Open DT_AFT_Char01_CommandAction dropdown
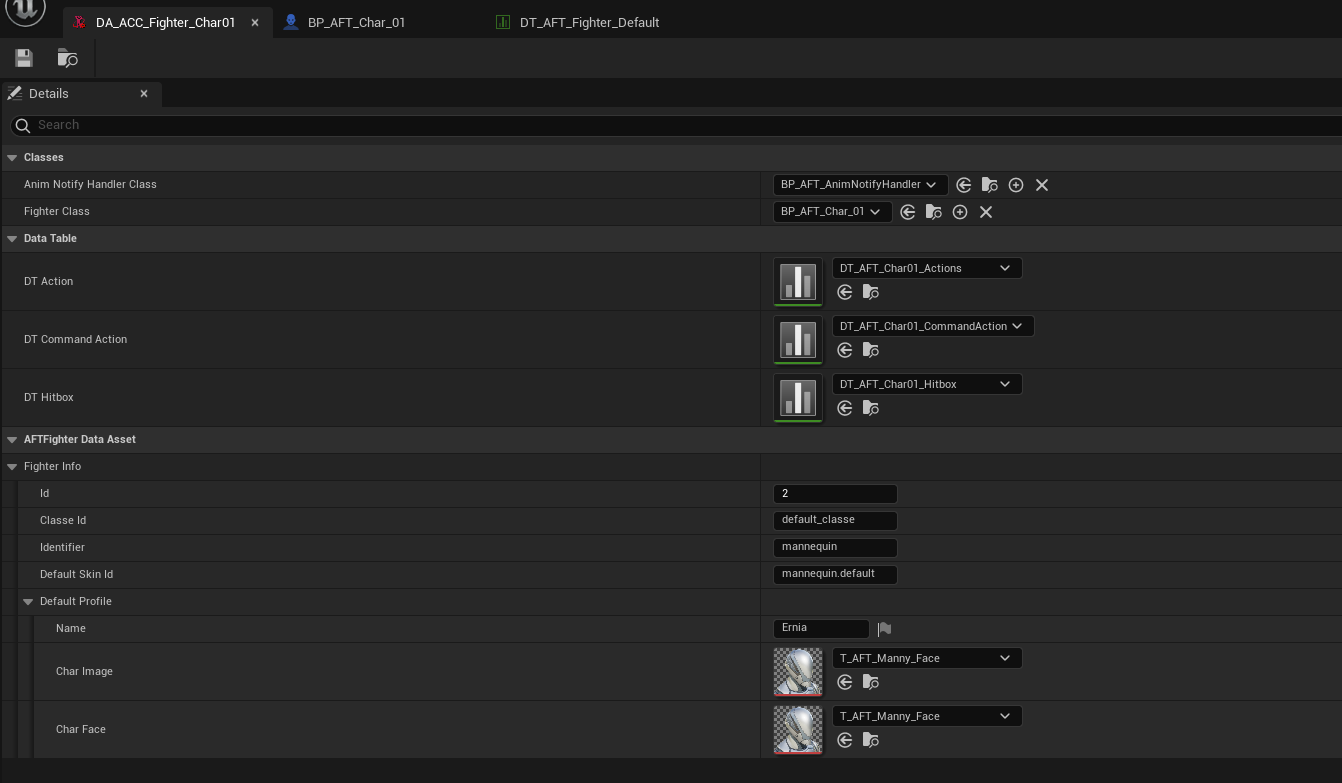The width and height of the screenshot is (1342, 783). tap(933, 326)
